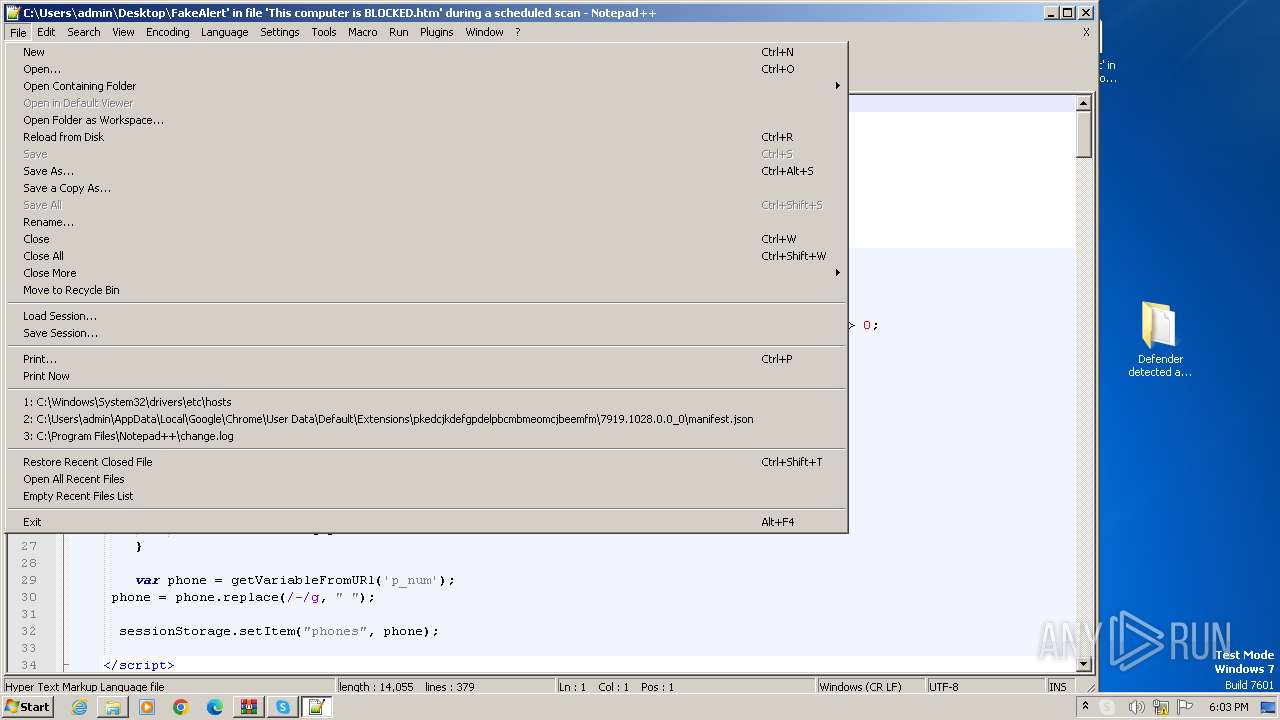Open Skype from the taskbar
The width and height of the screenshot is (1280, 720).
click(283, 707)
